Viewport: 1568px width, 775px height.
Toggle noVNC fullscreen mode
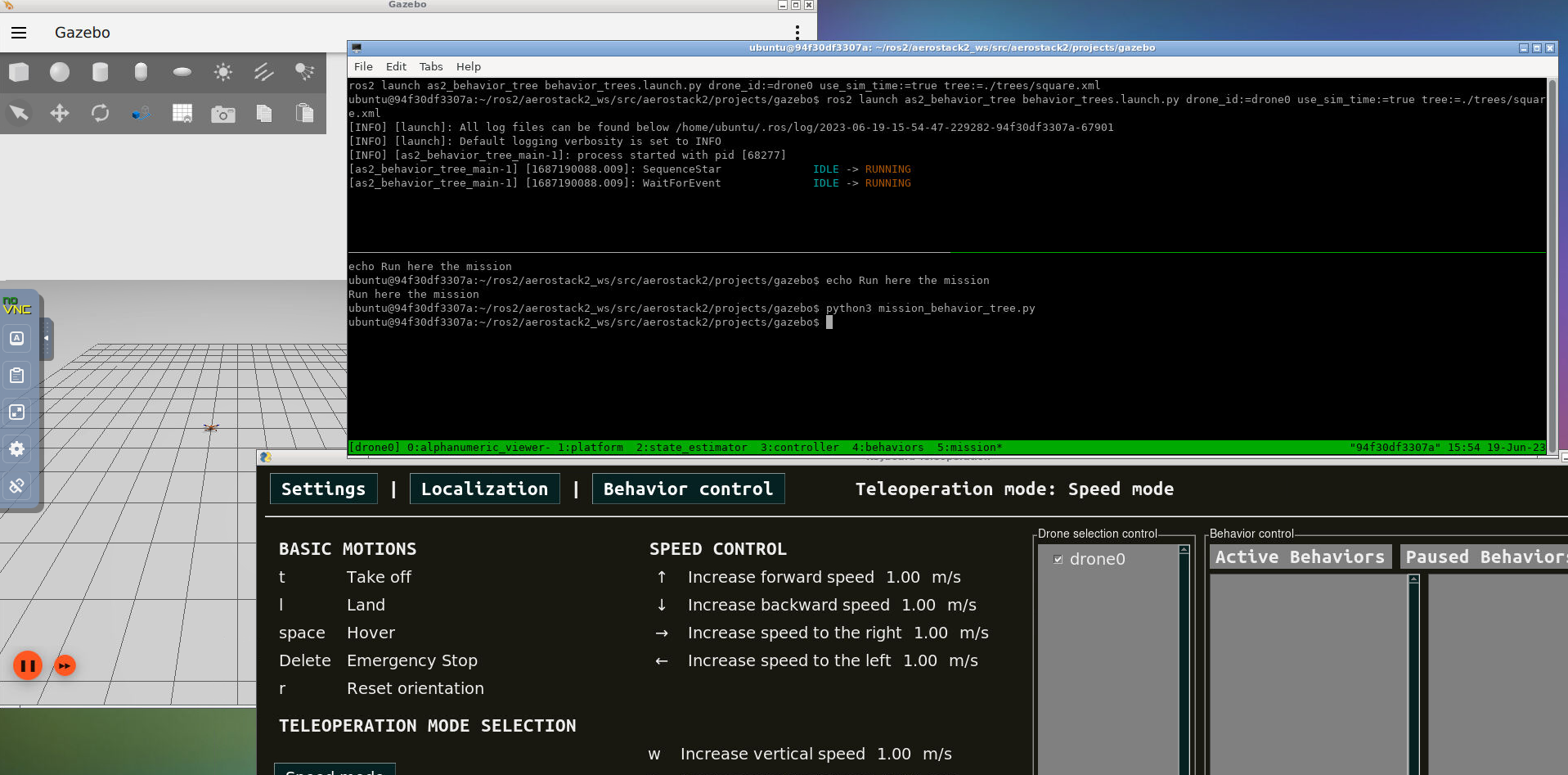pos(16,412)
